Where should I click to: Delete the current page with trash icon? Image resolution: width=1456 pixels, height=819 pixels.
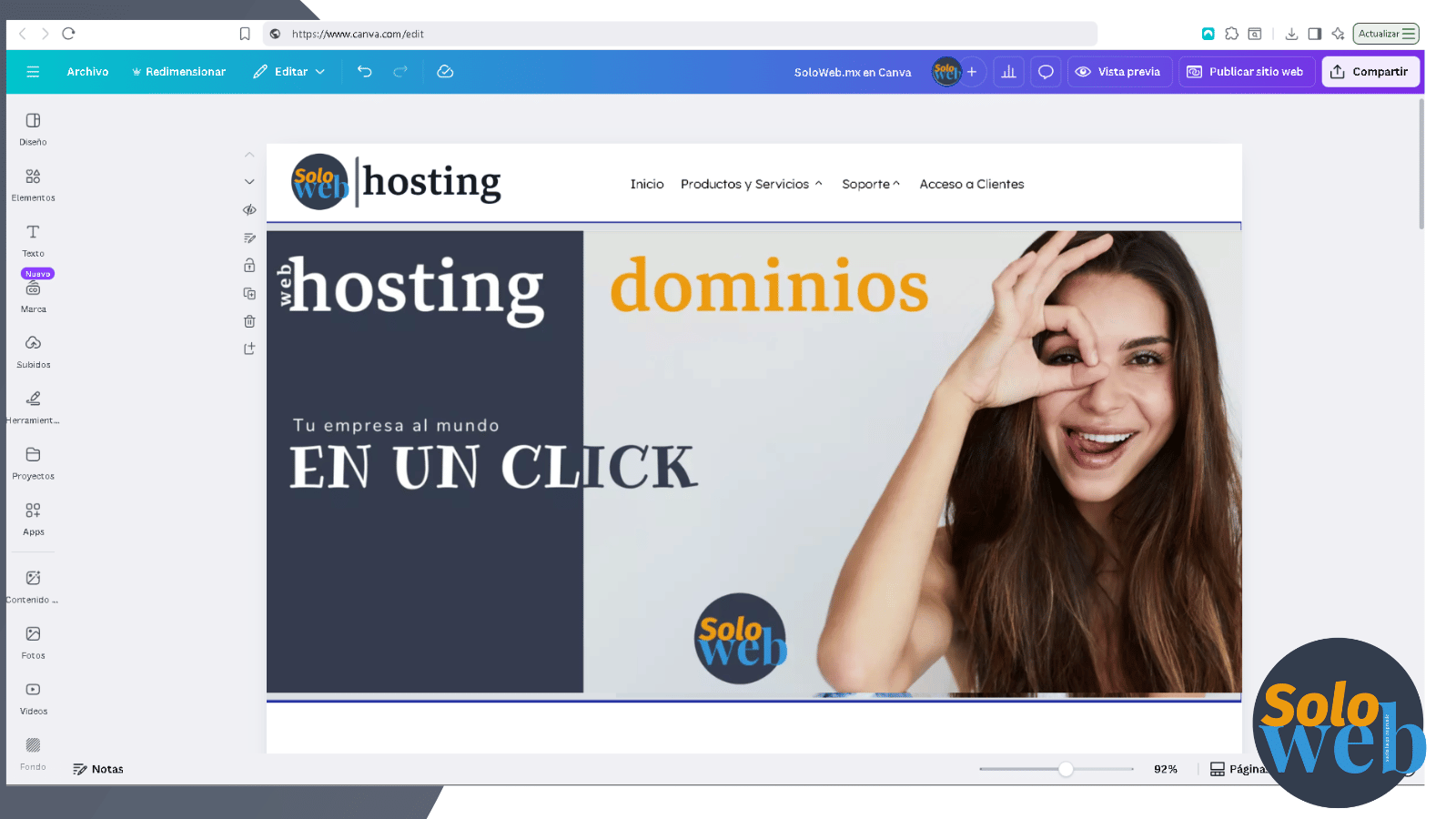(x=249, y=320)
